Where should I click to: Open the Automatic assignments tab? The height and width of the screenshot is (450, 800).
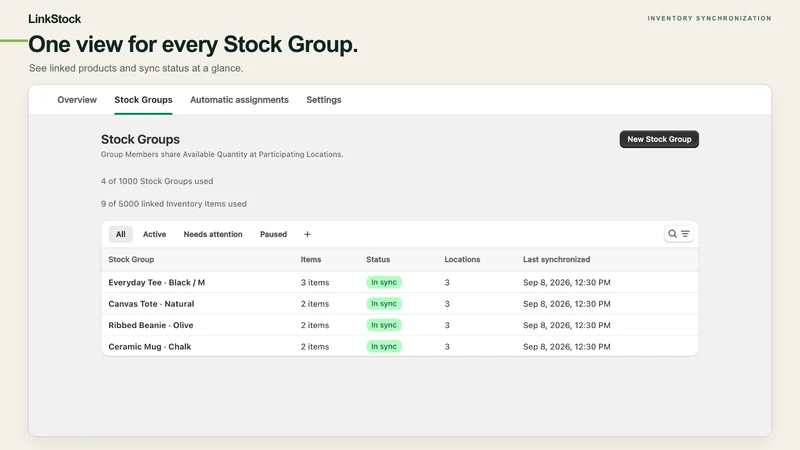239,100
